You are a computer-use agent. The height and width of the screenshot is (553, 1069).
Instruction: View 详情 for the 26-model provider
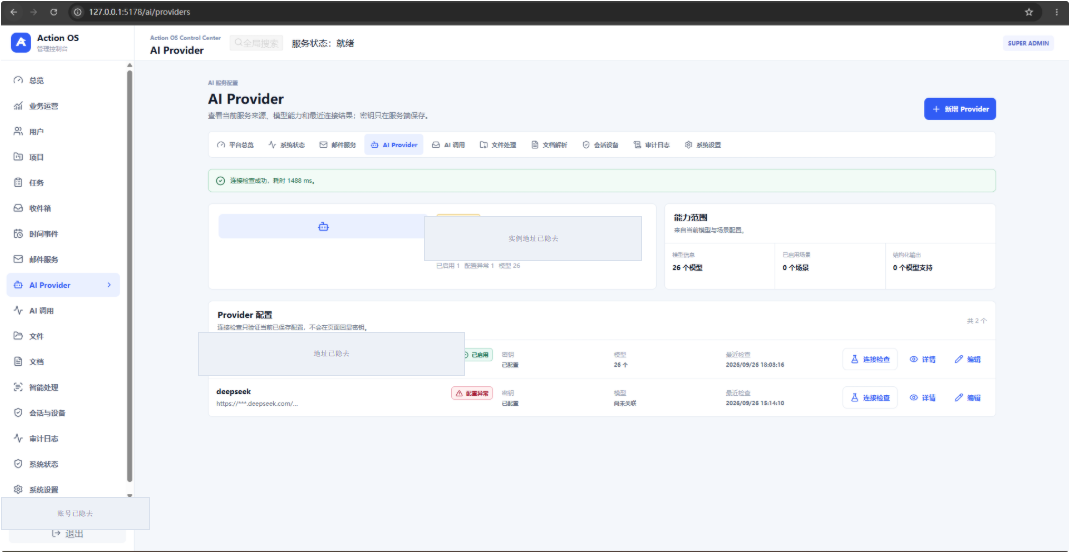922,359
